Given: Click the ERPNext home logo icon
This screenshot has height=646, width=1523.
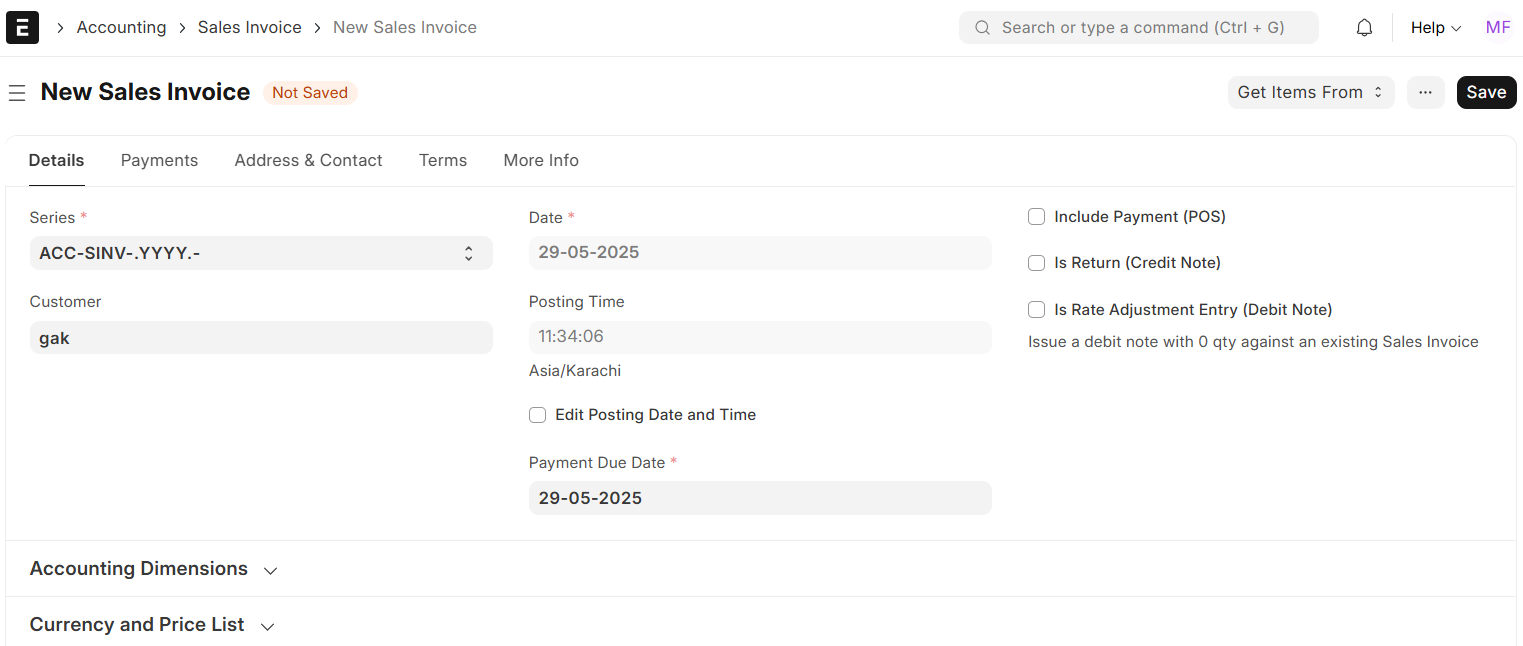Looking at the screenshot, I should coord(22,27).
